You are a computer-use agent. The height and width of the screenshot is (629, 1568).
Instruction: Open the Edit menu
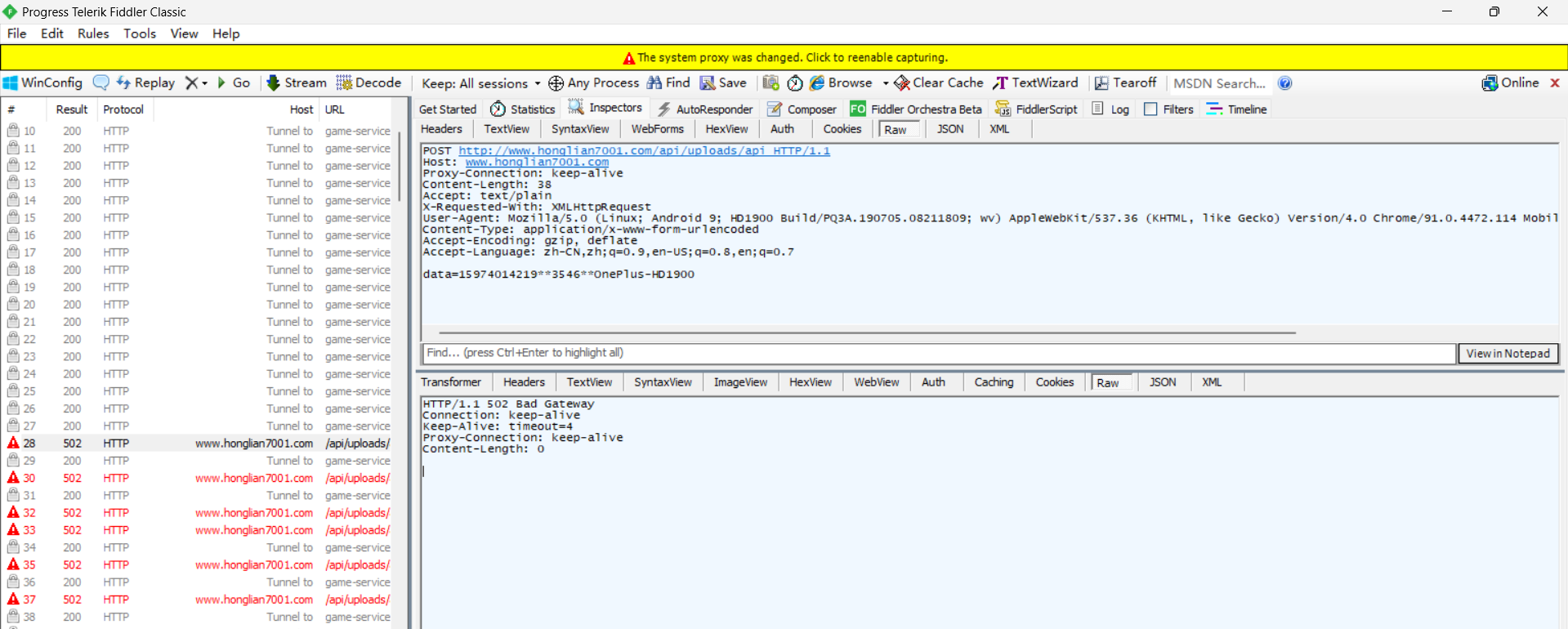[x=52, y=33]
